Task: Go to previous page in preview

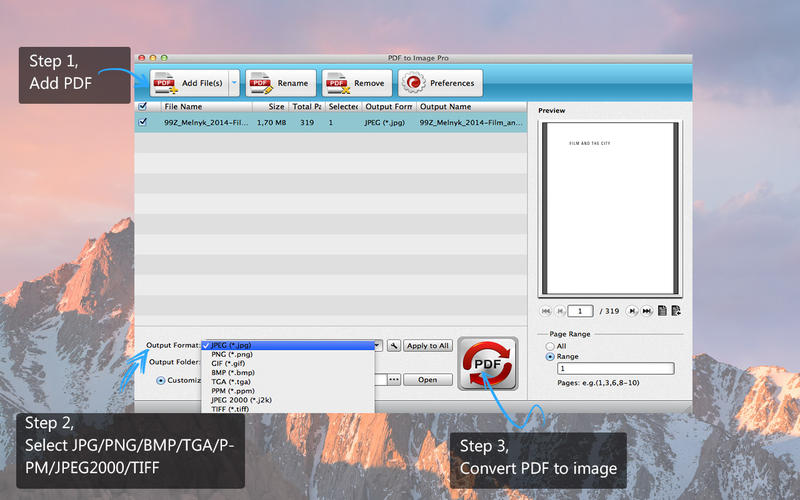Action: [x=560, y=311]
